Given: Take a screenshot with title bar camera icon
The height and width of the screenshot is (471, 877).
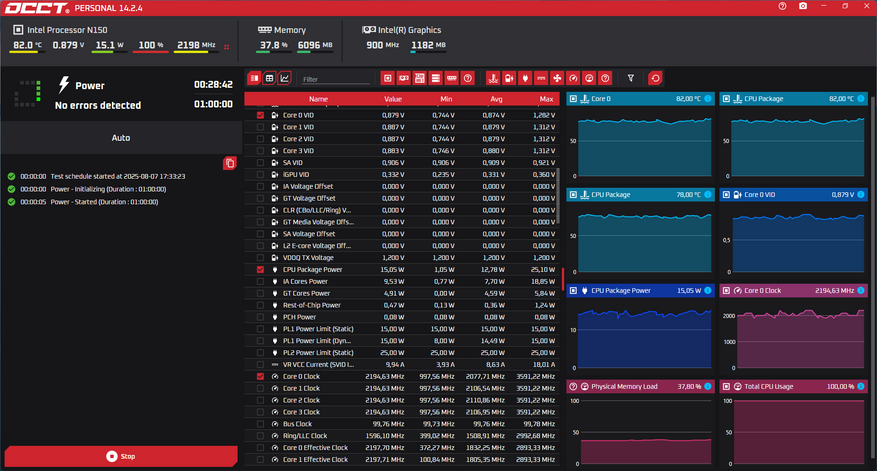Looking at the screenshot, I should click(803, 6).
